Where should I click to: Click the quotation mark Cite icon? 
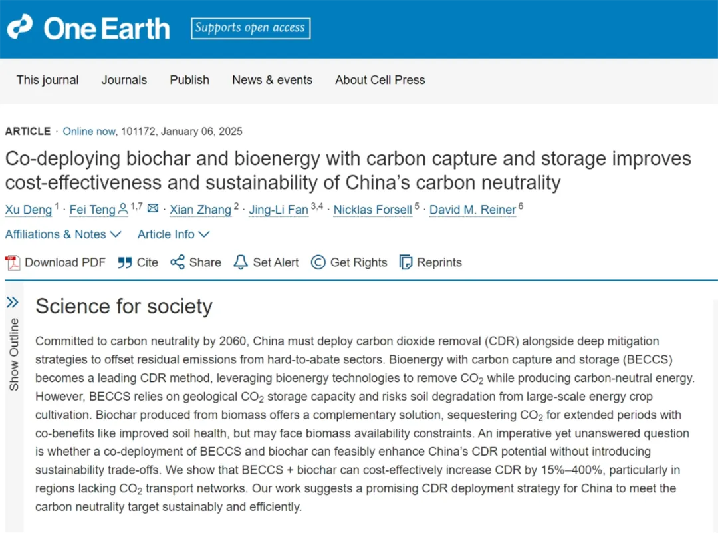click(x=124, y=263)
